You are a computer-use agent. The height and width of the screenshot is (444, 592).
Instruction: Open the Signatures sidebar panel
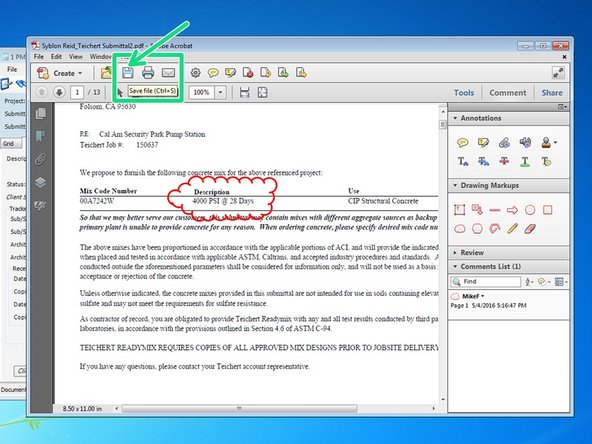(x=40, y=205)
